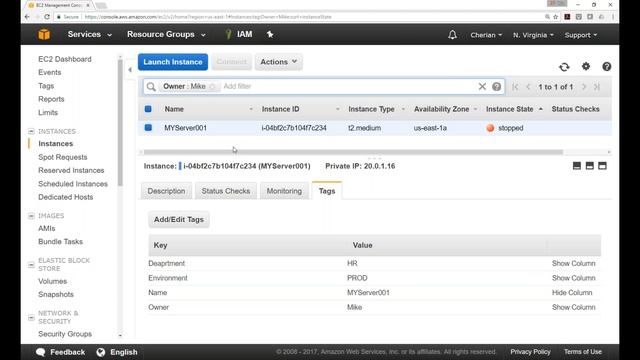Image resolution: width=640 pixels, height=360 pixels.
Task: Click the Feedback speech bubble icon
Action: pos(40,352)
